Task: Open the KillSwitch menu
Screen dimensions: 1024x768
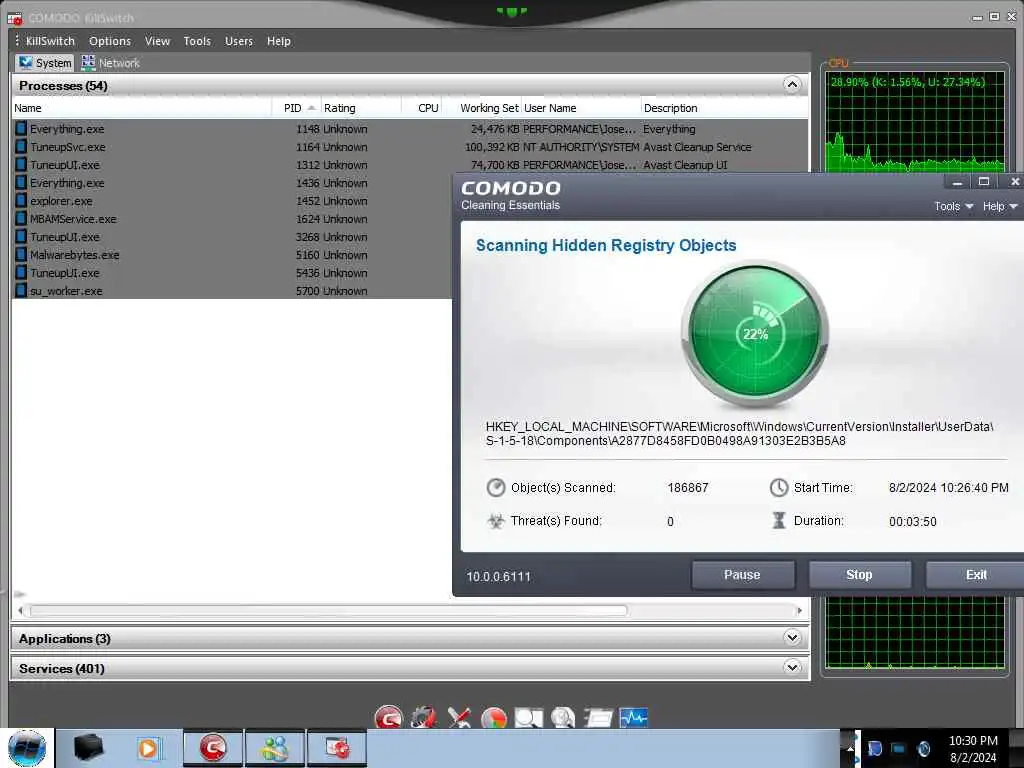Action: coord(50,41)
